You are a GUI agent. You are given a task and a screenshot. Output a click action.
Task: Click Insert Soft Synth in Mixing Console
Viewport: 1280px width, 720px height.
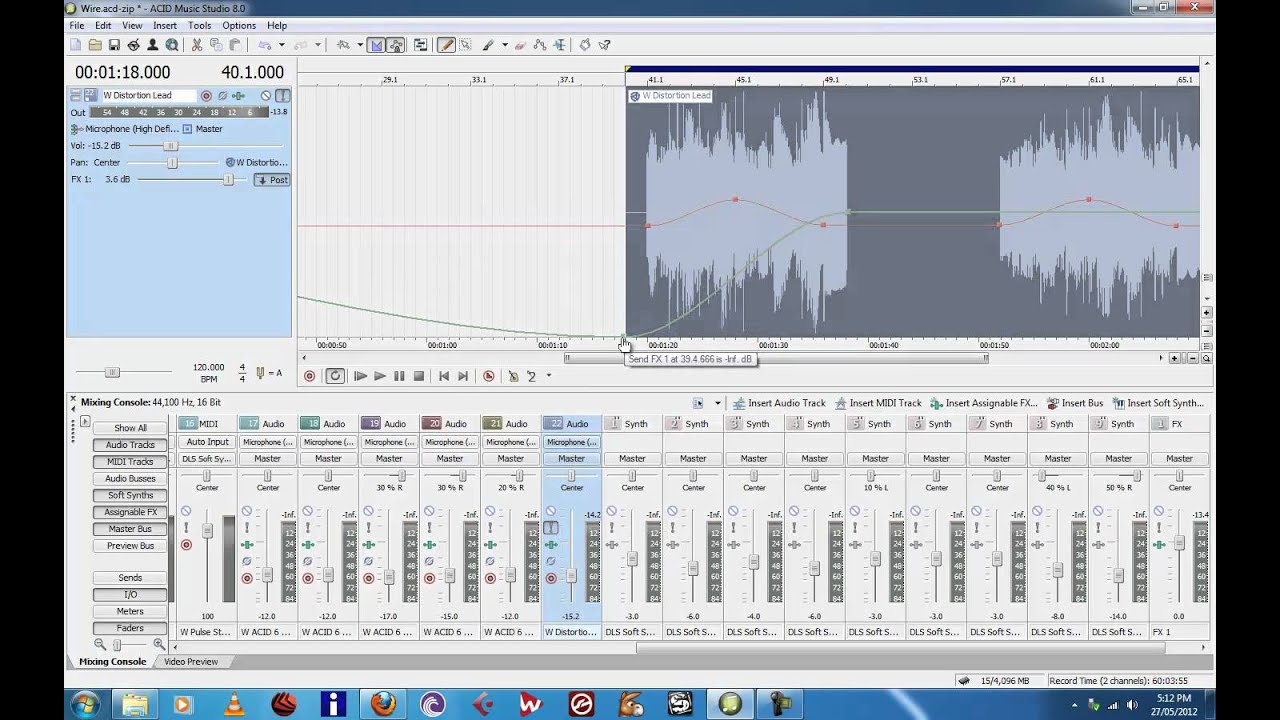click(1158, 403)
